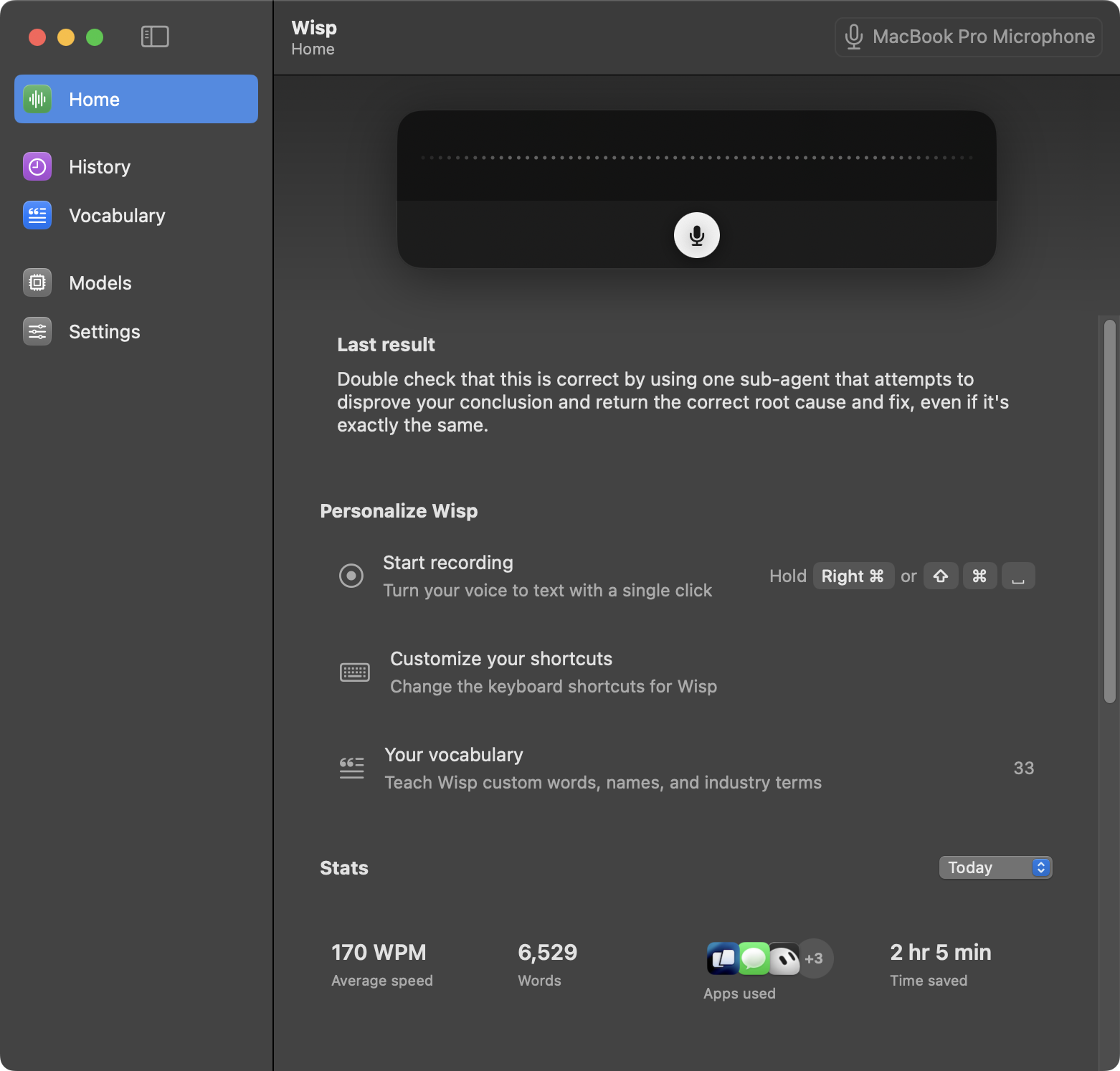Viewport: 1120px width, 1071px height.
Task: Open the Today stats period dropdown
Action: (x=995, y=867)
